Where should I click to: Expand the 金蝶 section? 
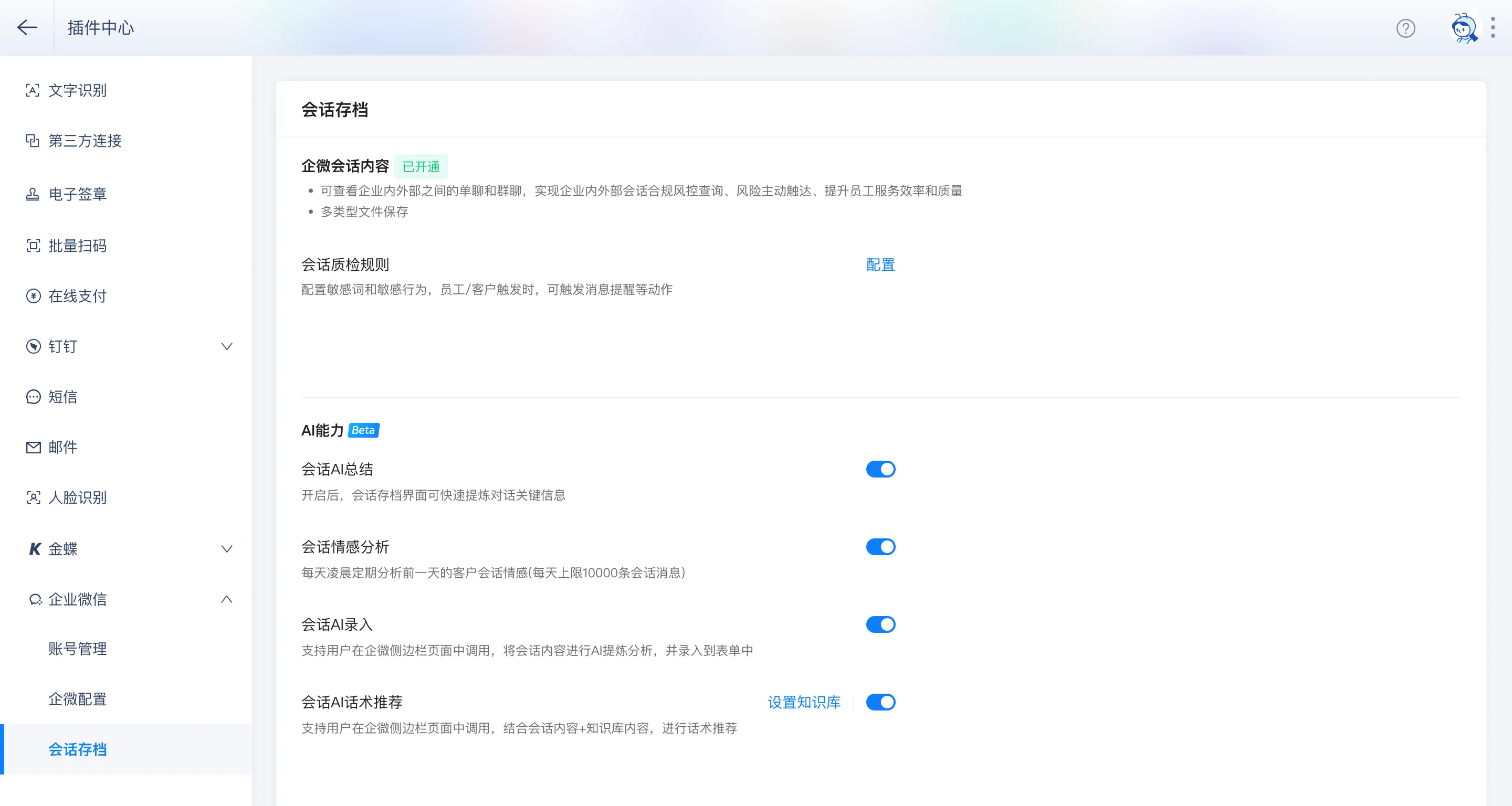(227, 548)
